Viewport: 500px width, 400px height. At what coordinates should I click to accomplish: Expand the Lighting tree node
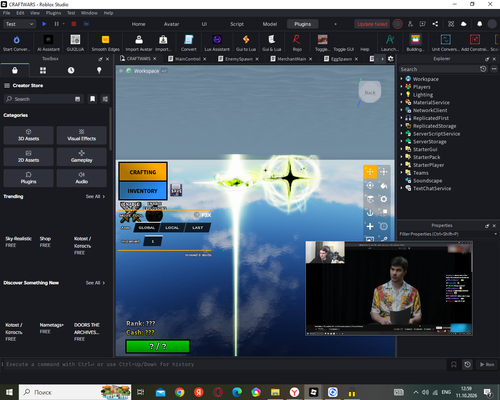401,95
